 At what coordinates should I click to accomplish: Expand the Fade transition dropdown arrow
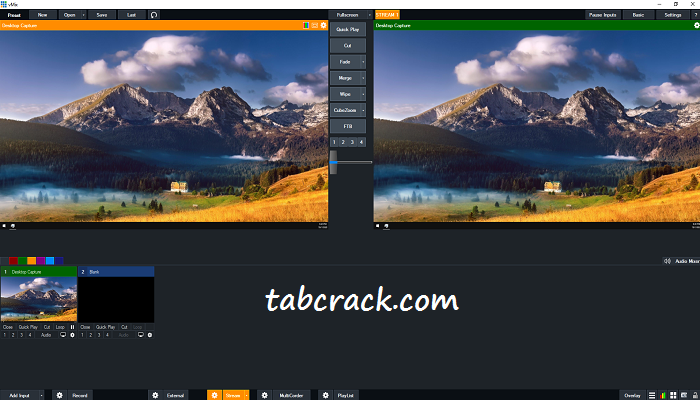tap(363, 62)
